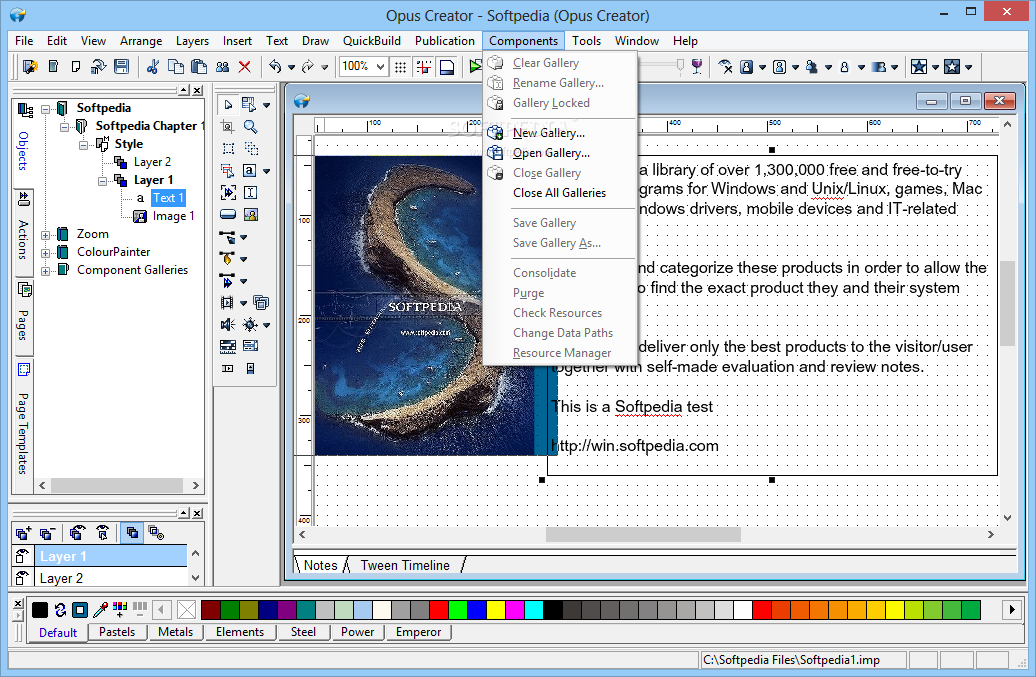The width and height of the screenshot is (1036, 677).
Task: Choose Close All Galleries menu entry
Action: (560, 193)
